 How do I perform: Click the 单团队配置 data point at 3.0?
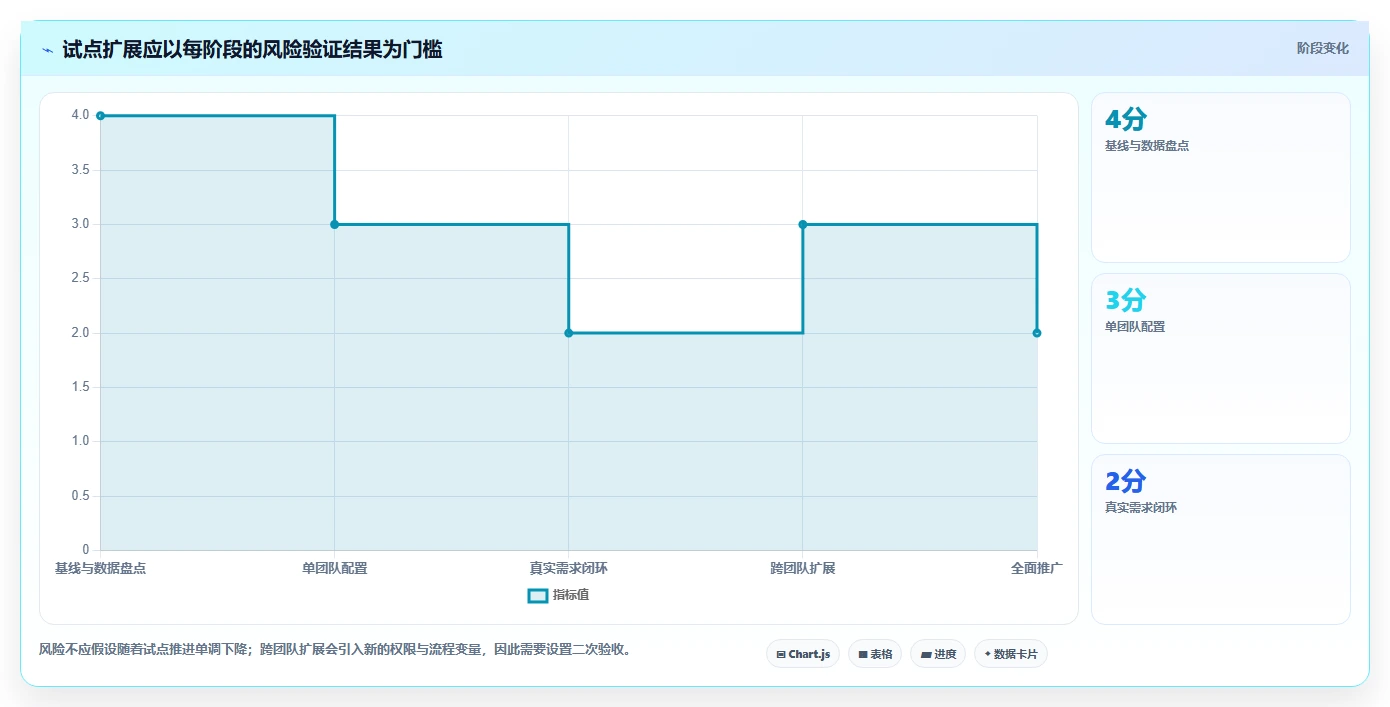[334, 224]
